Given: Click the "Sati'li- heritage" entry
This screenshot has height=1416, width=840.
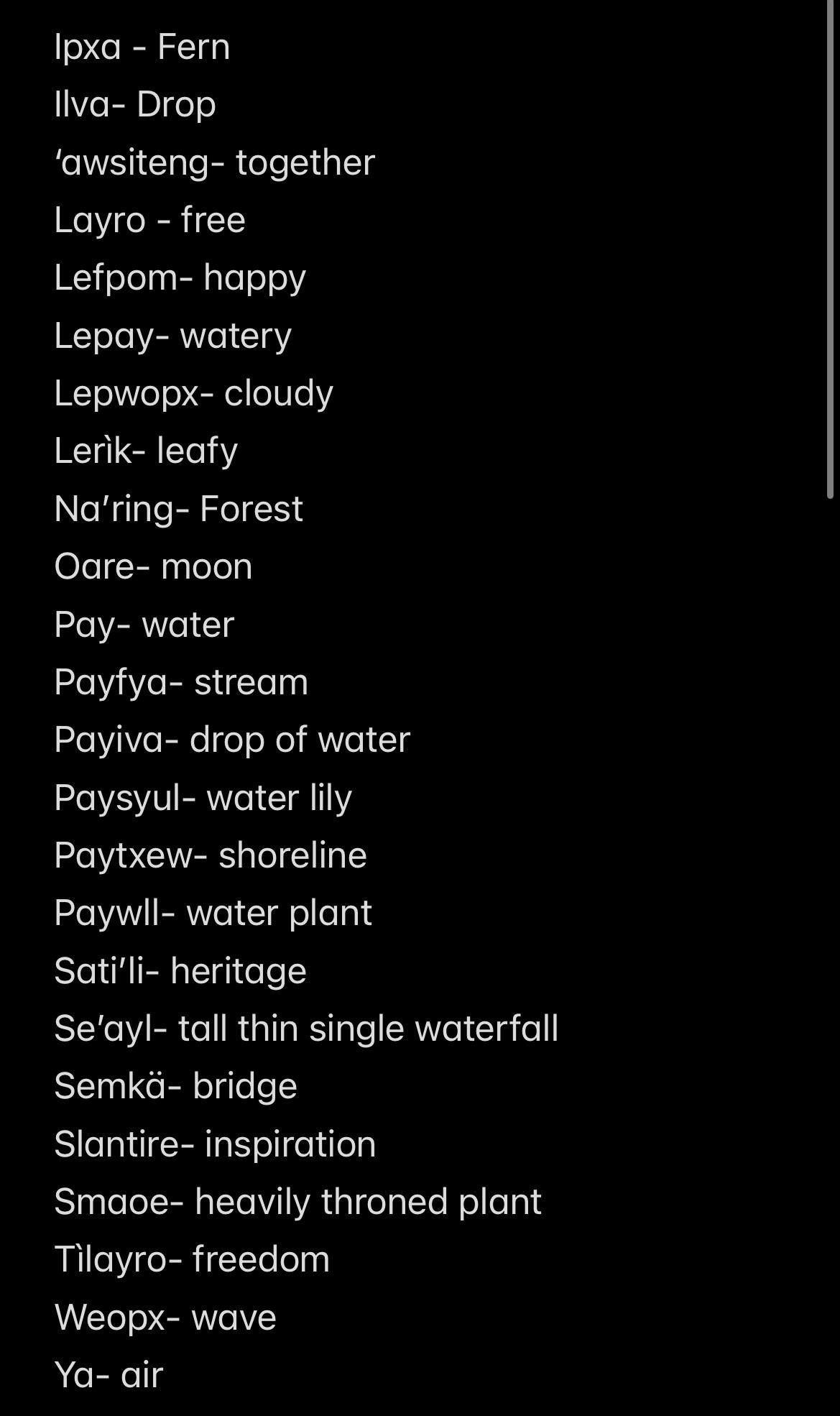Looking at the screenshot, I should click(x=180, y=971).
